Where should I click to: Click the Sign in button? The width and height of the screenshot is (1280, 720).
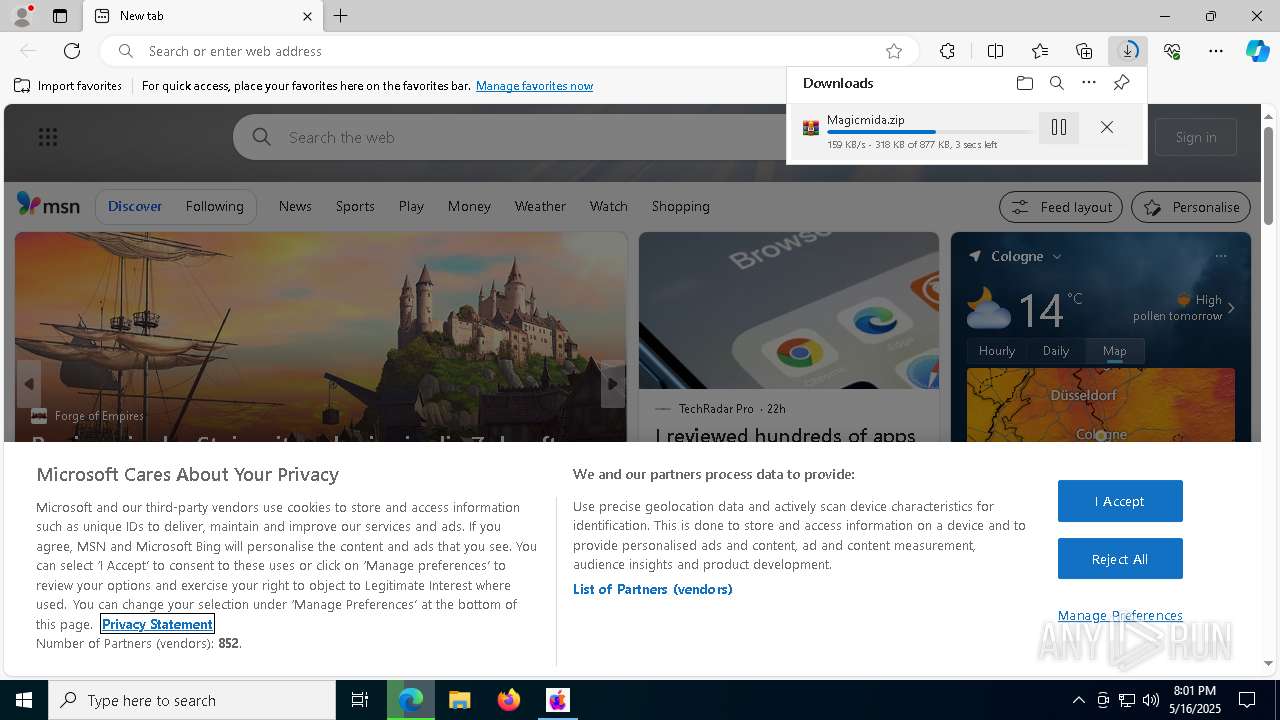(x=1196, y=137)
